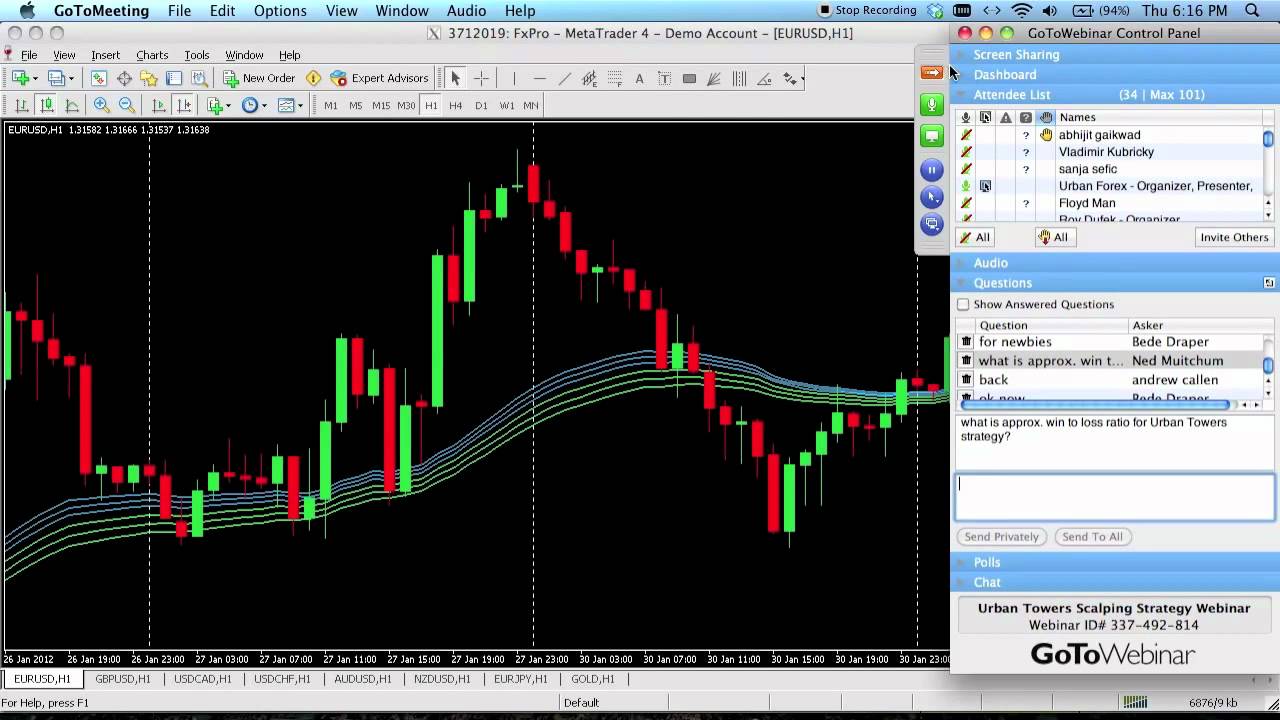Click the green screen sharing button
The height and width of the screenshot is (720, 1280).
[x=932, y=136]
